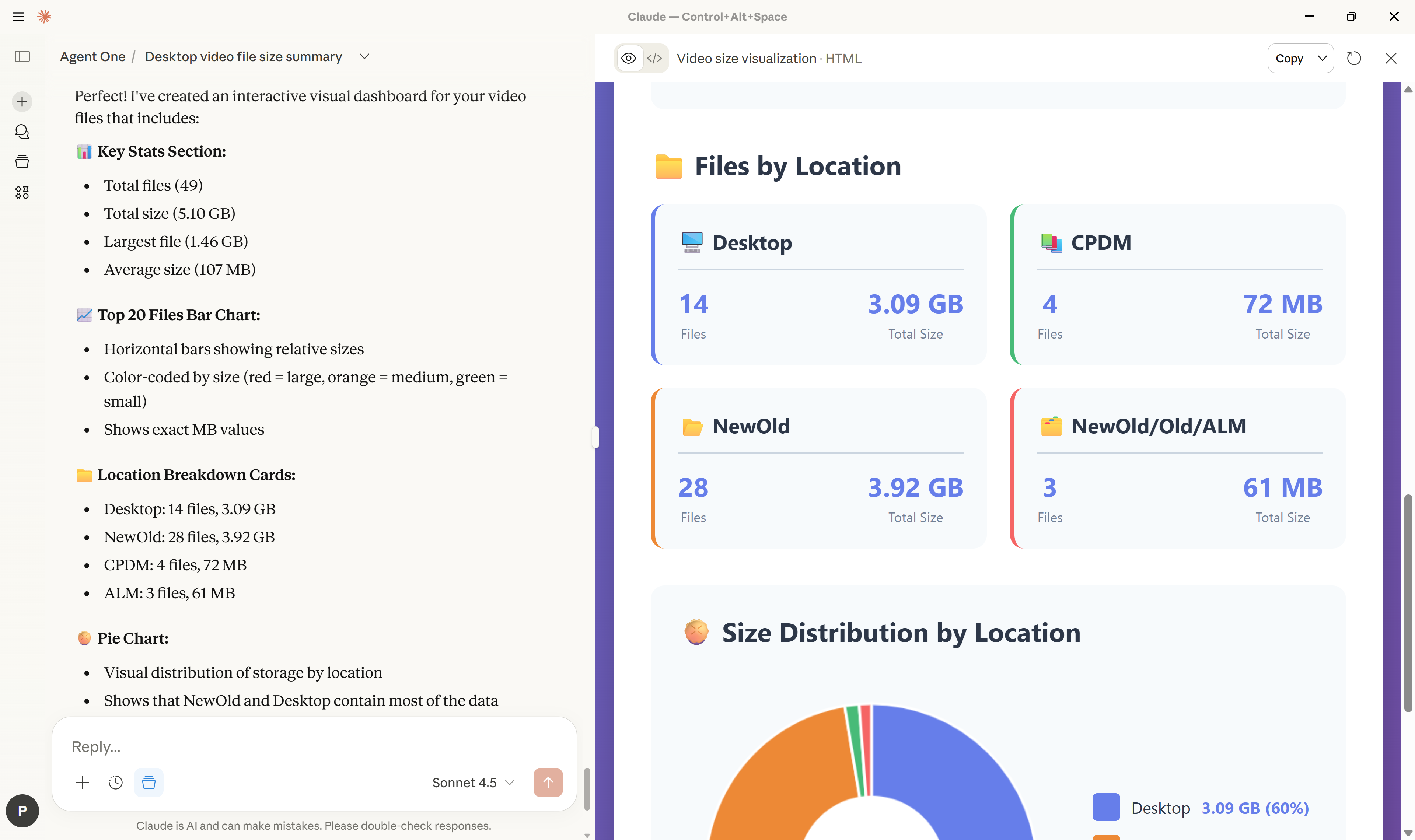
Task: Open the Artifacts icon in sidebar
Action: [x=22, y=192]
